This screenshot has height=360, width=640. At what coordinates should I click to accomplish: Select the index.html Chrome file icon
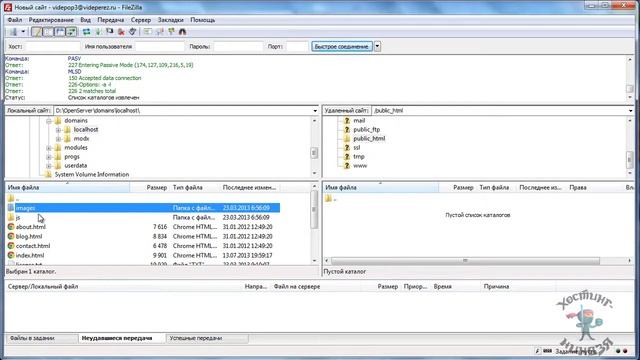coord(11,255)
